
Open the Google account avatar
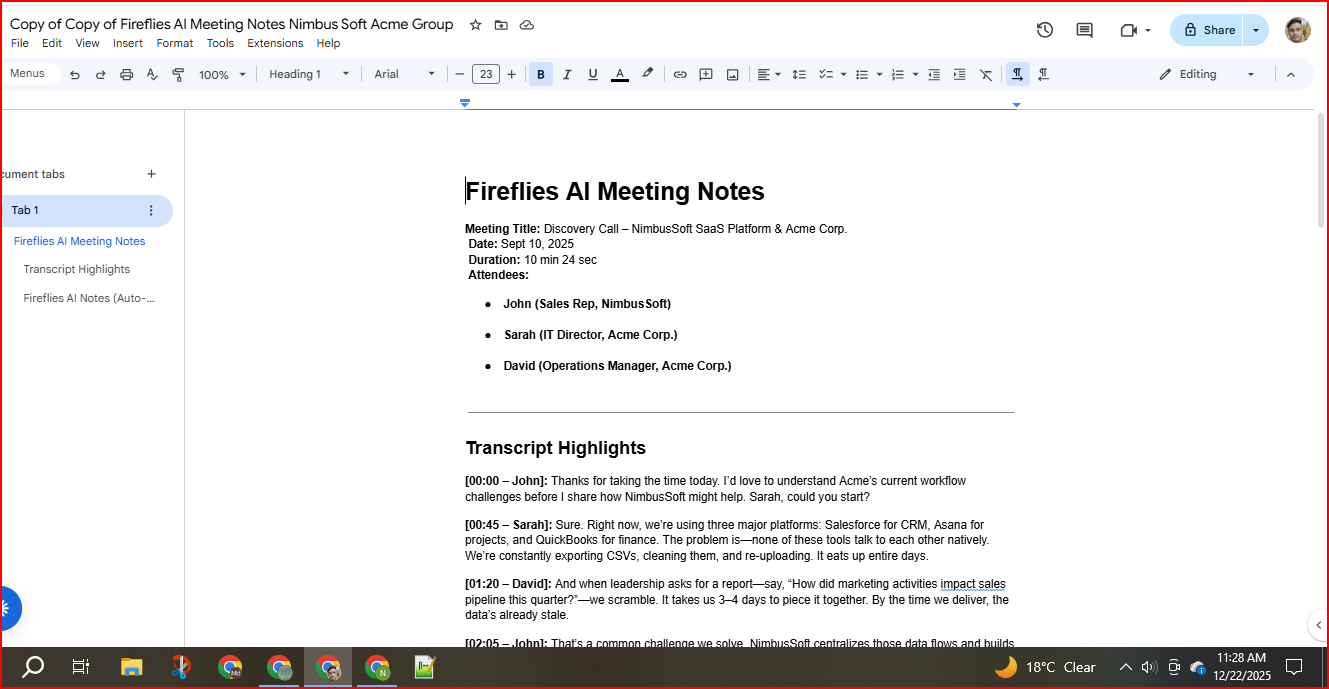tap(1298, 30)
